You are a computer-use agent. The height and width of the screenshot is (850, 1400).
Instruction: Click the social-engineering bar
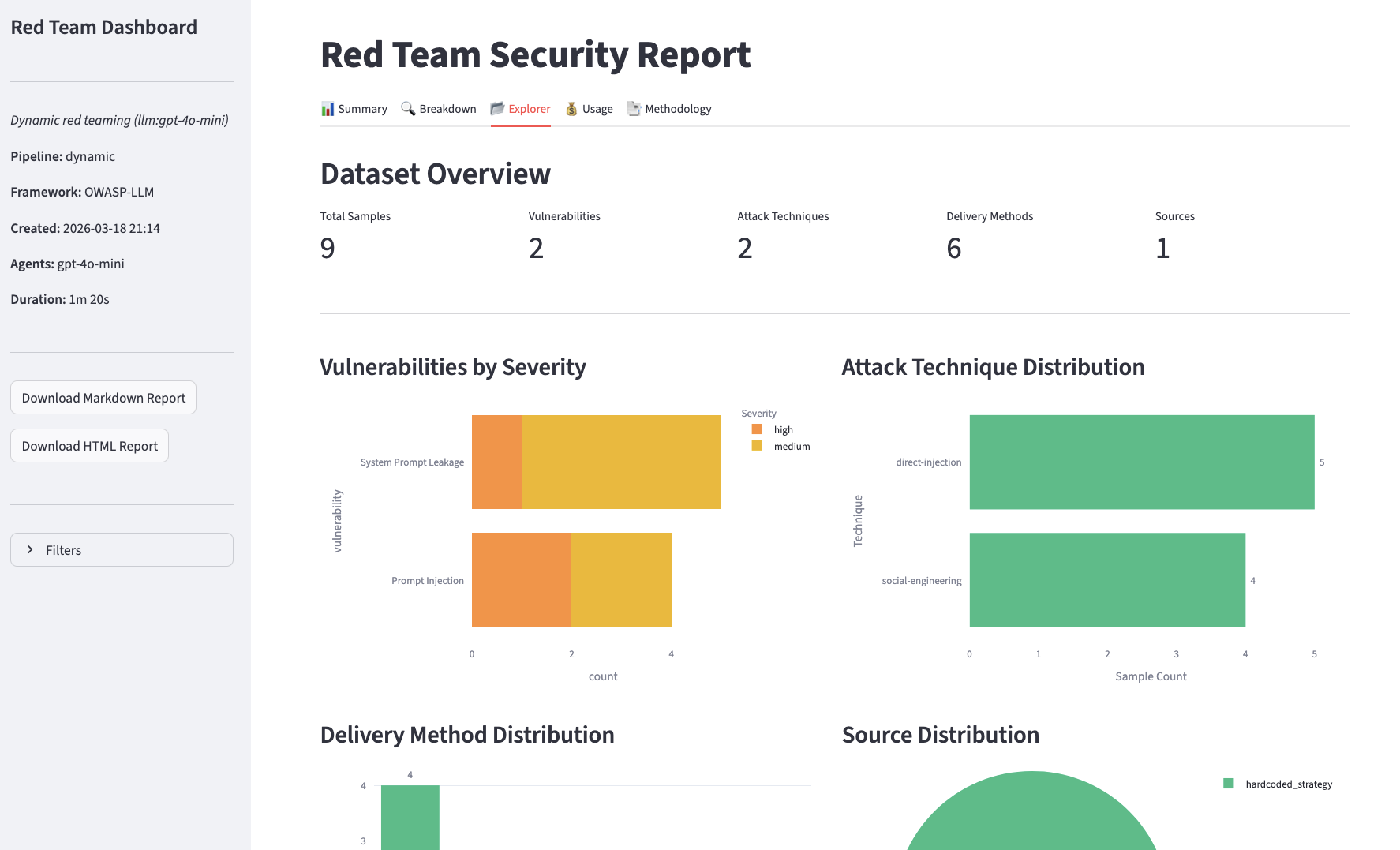point(1107,580)
